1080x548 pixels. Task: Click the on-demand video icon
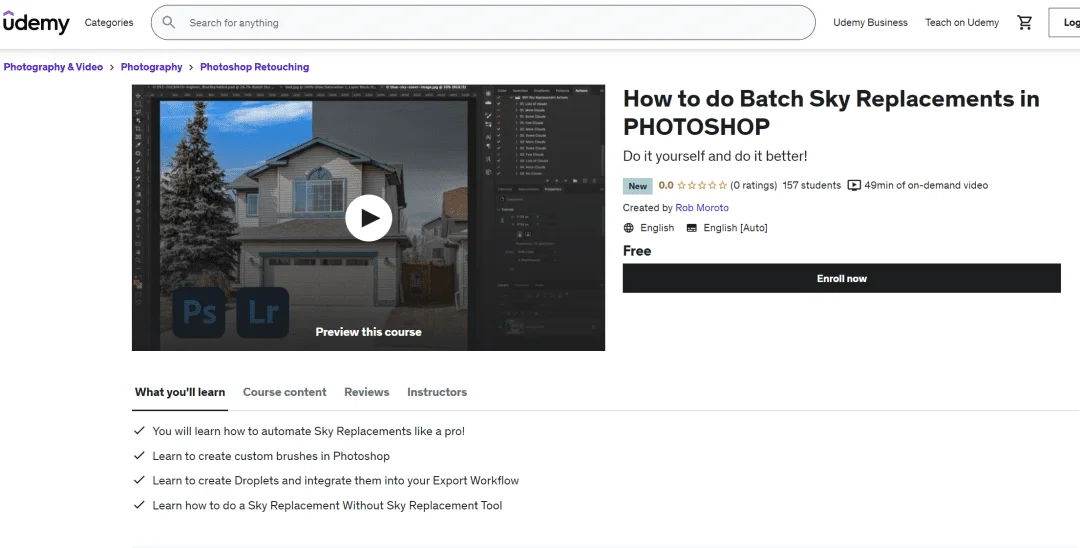click(x=854, y=185)
